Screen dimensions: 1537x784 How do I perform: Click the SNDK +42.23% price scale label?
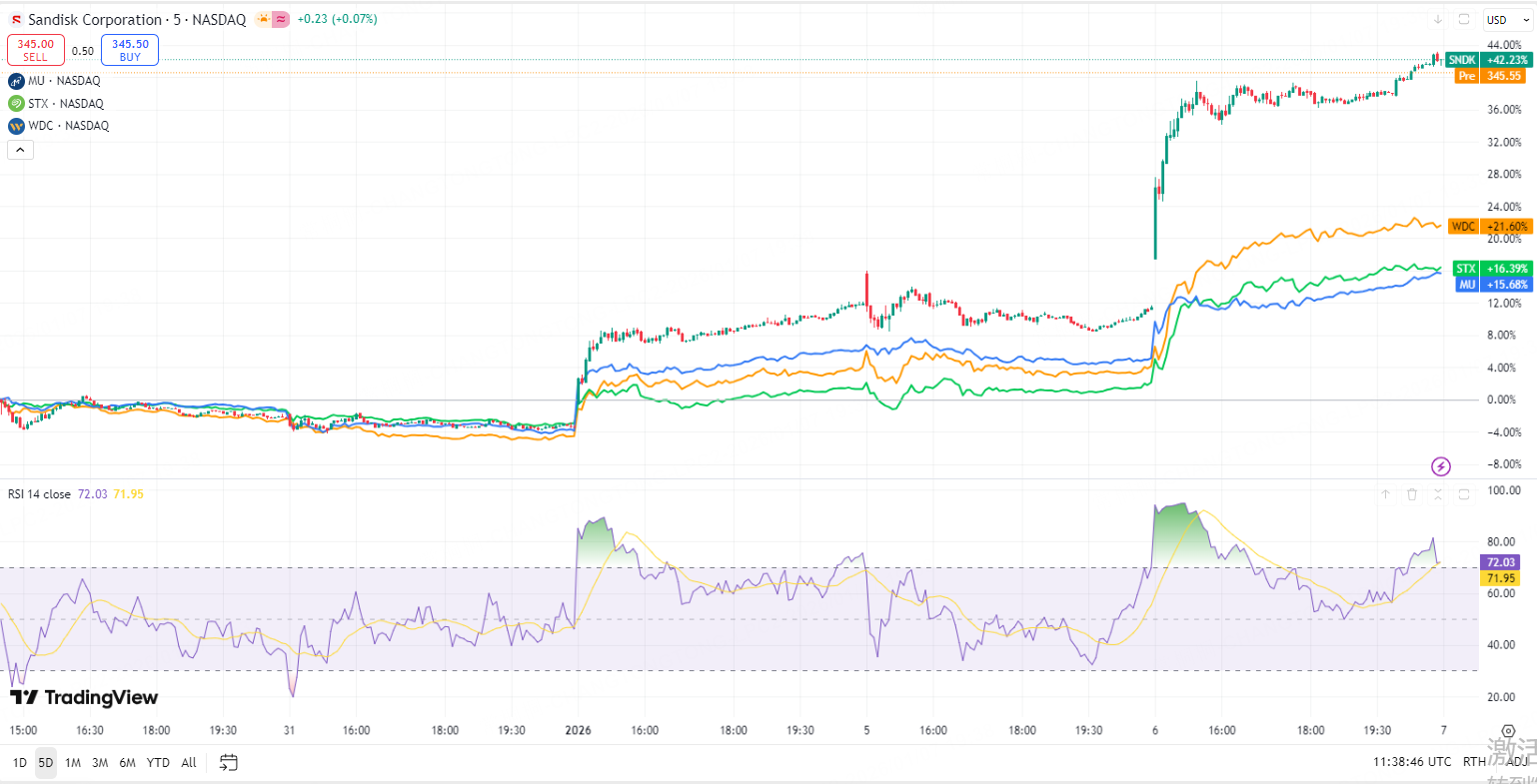[1490, 60]
